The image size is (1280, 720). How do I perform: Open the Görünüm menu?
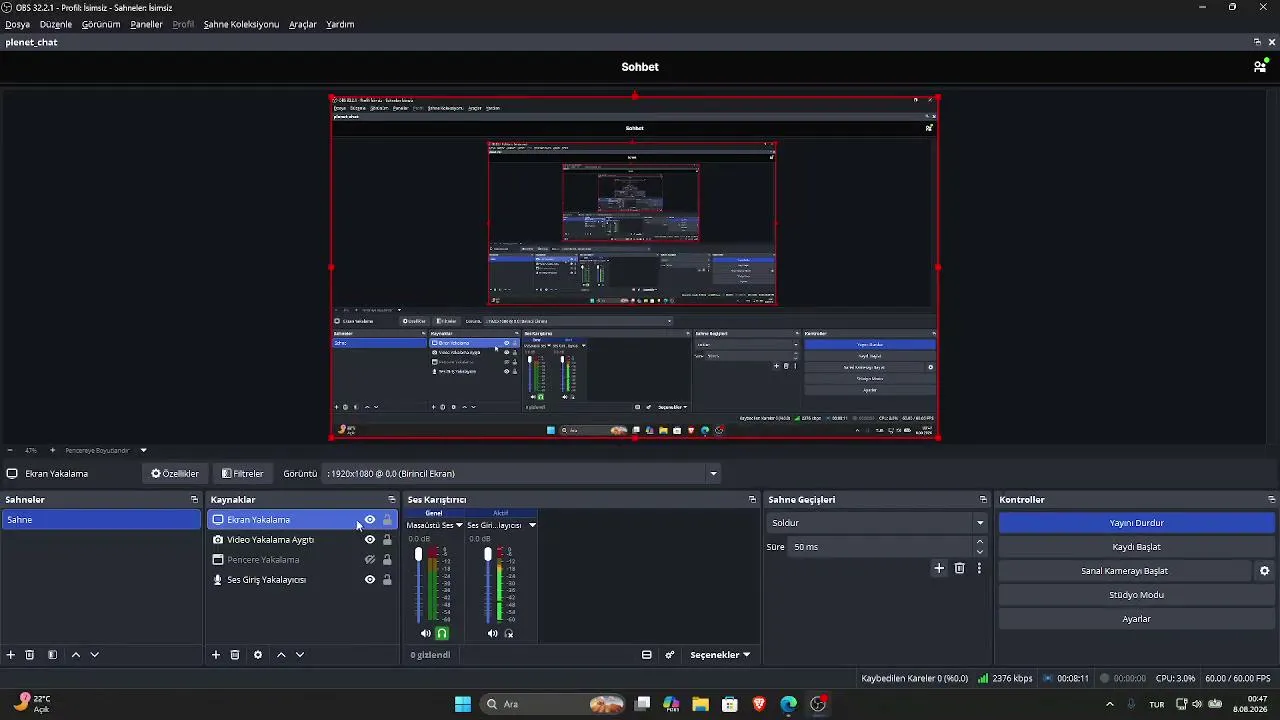pos(101,24)
